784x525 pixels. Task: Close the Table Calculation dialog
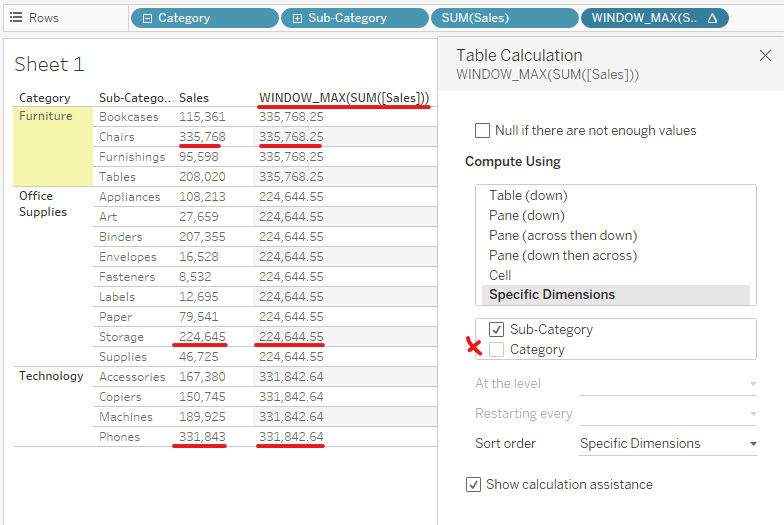[765, 56]
